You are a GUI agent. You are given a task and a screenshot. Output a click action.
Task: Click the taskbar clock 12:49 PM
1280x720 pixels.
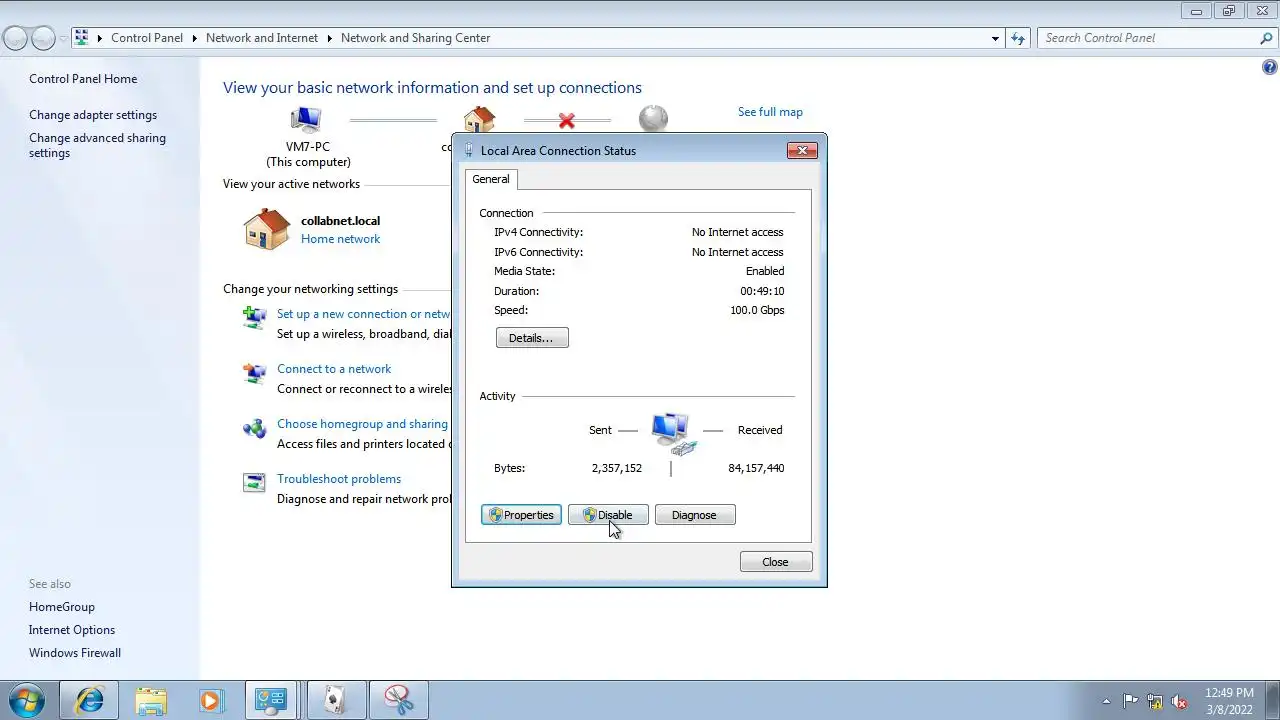coord(1229,692)
